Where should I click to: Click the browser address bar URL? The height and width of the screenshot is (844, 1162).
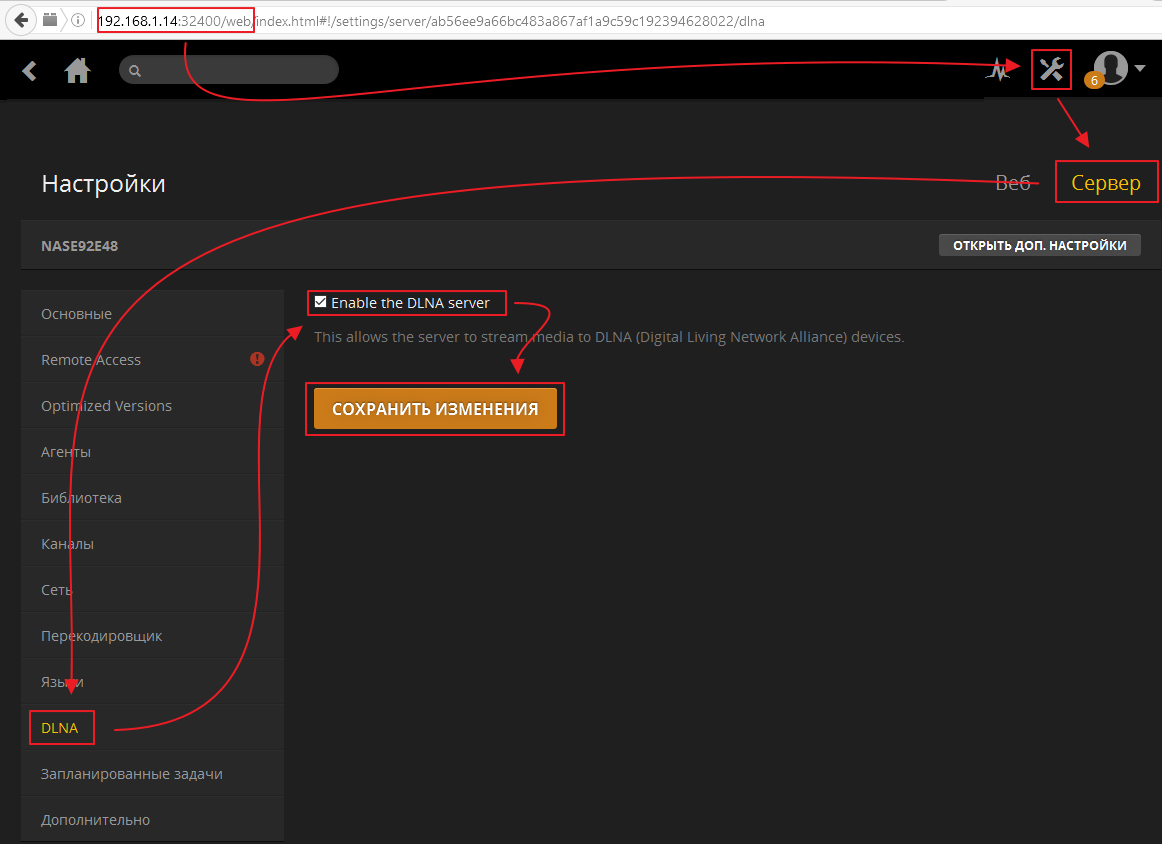(x=431, y=21)
